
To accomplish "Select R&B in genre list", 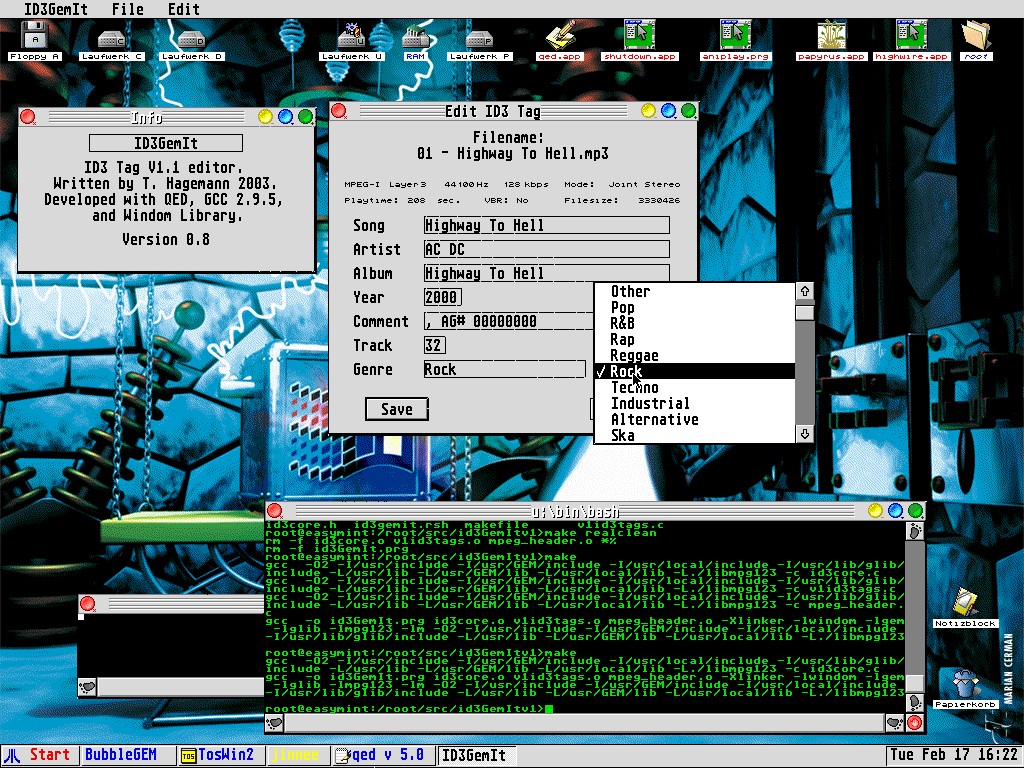I will [x=695, y=323].
